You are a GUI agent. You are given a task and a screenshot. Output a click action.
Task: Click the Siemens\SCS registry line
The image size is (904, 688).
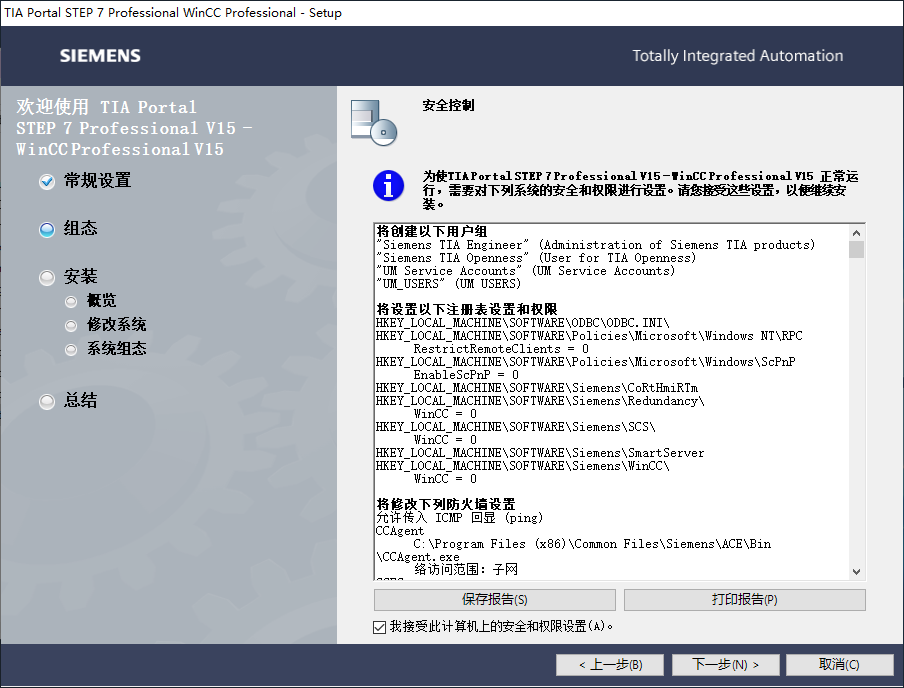515,427
